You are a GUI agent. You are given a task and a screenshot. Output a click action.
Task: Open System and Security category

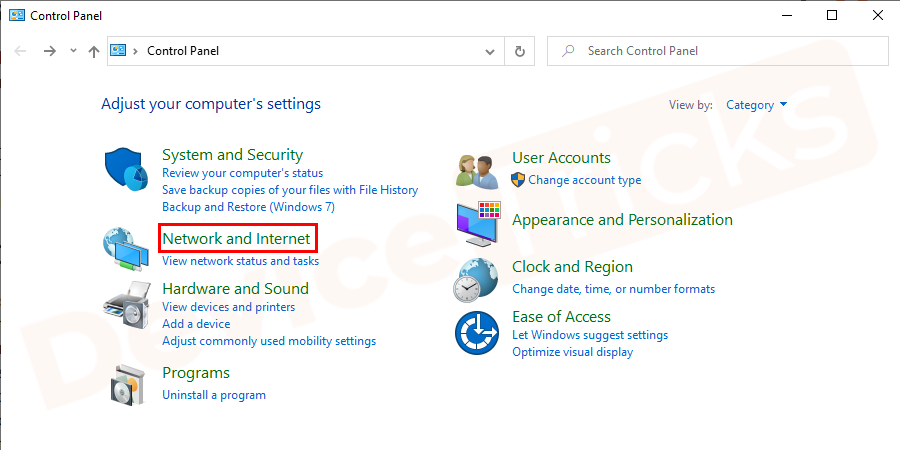tap(232, 155)
